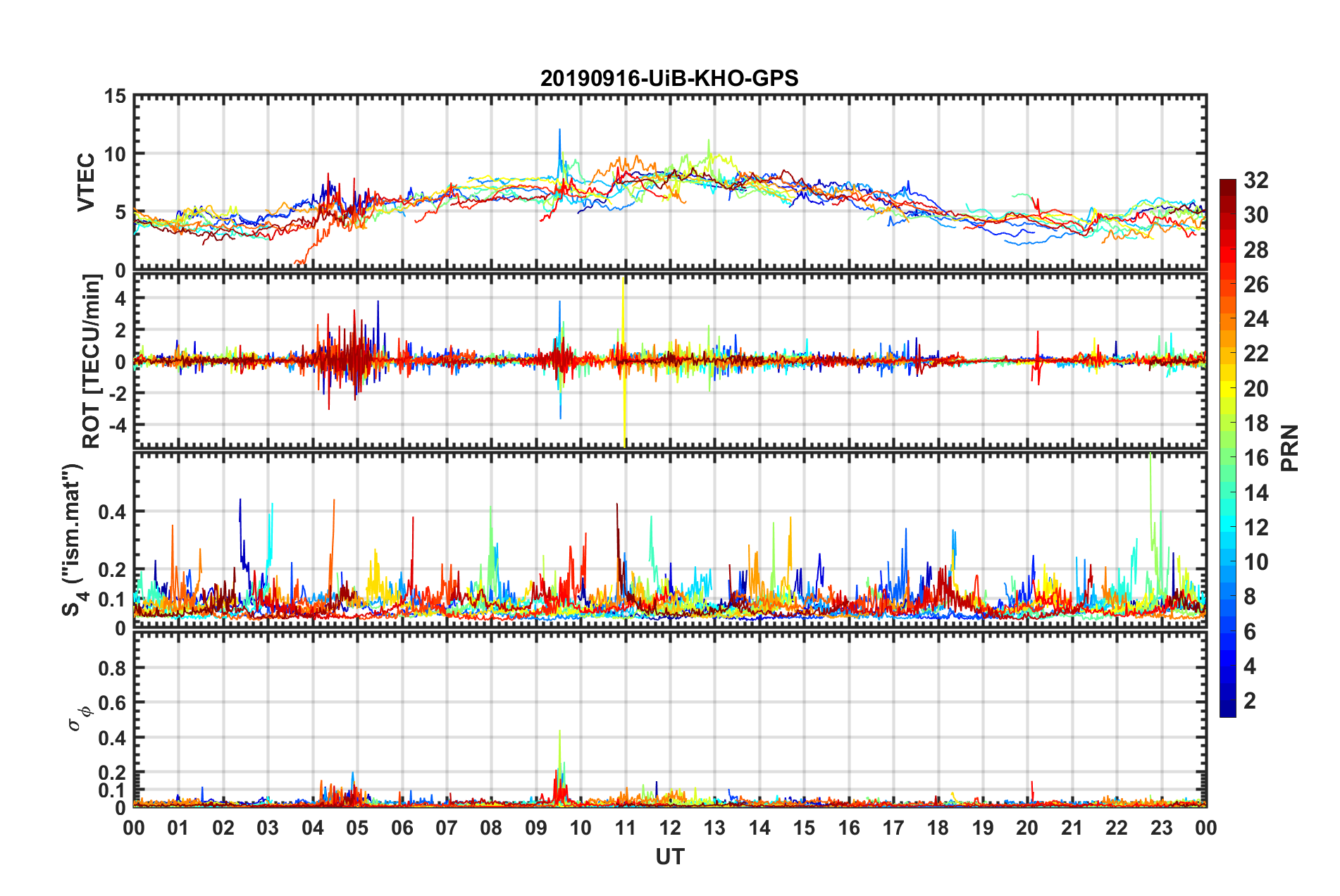Click the PRN color scale bar

point(1228,448)
